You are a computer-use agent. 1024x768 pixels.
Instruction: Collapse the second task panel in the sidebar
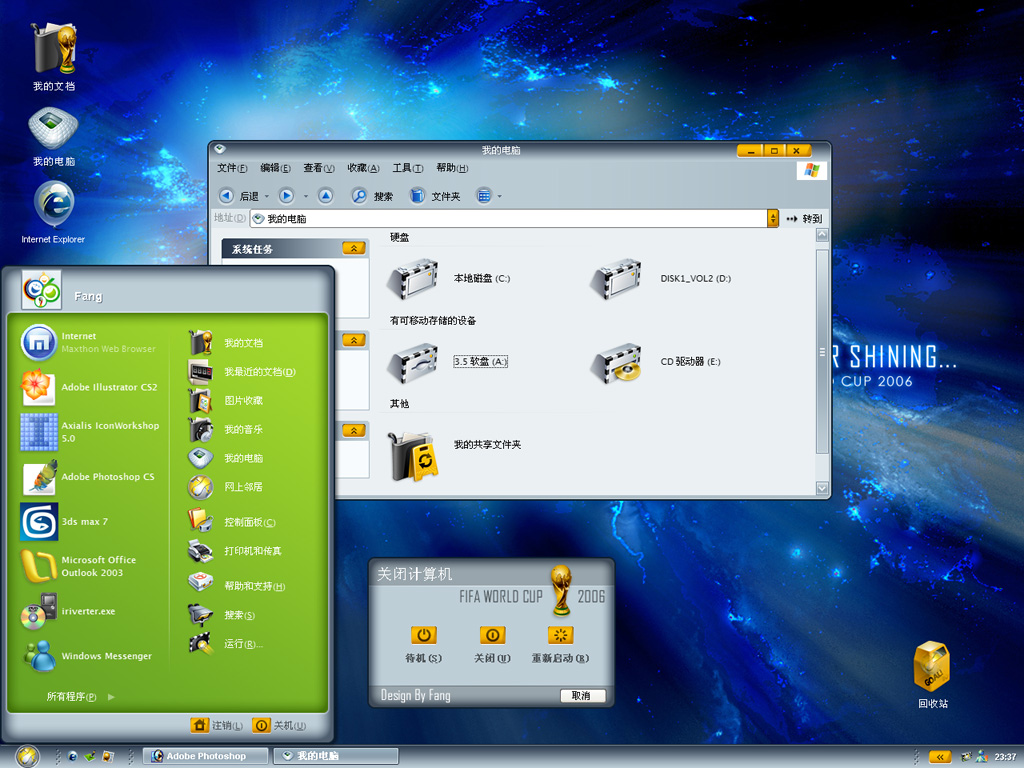(x=353, y=340)
